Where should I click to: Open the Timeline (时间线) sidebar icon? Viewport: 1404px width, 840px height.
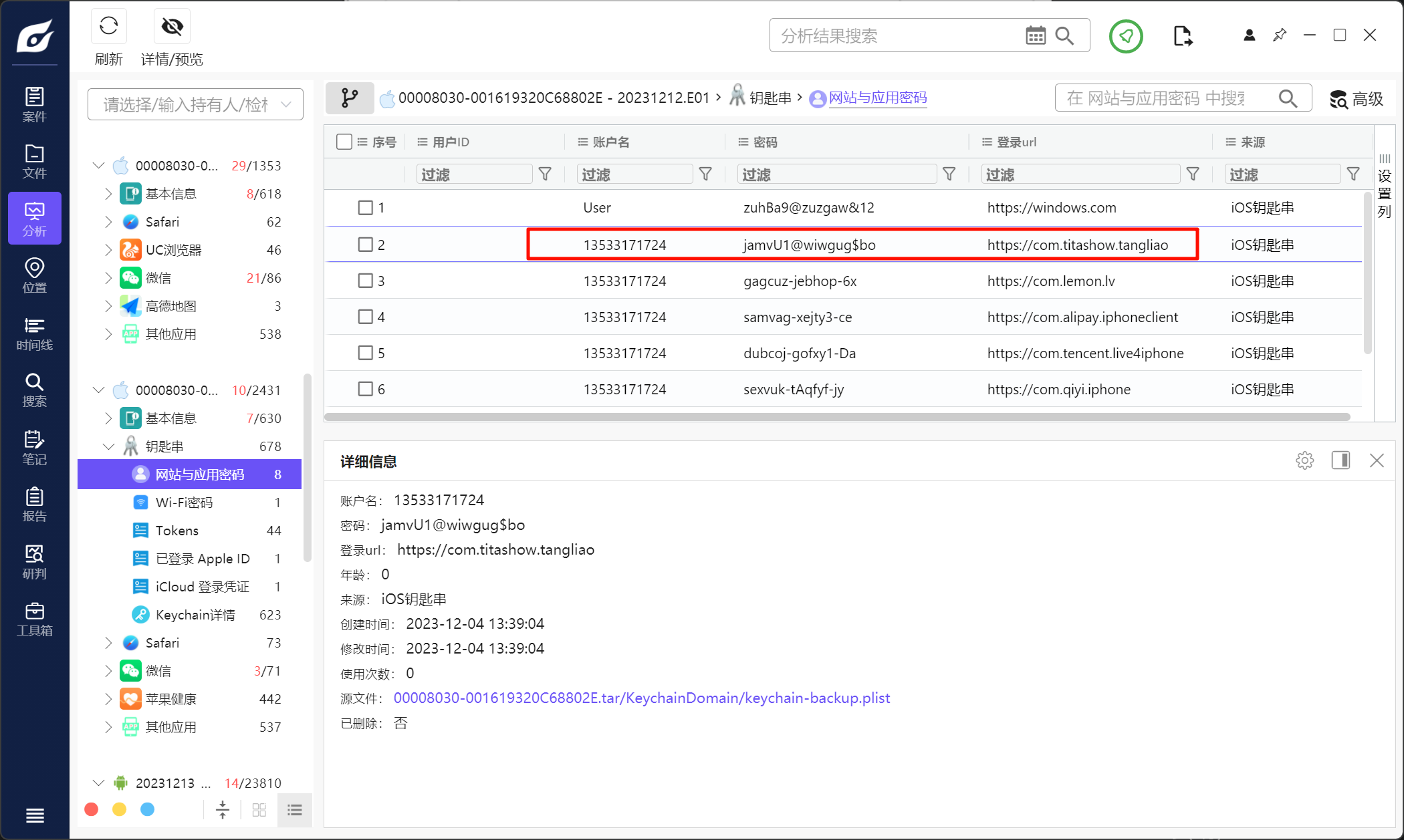[x=34, y=333]
